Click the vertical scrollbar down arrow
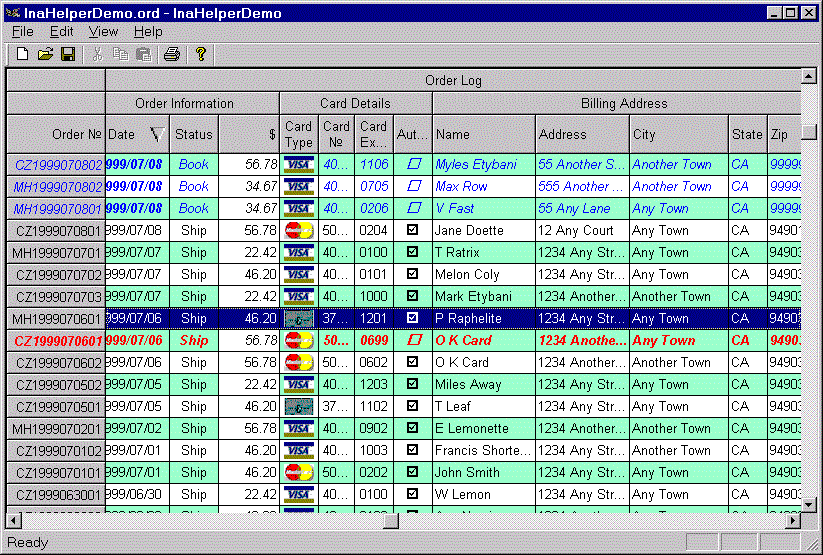This screenshot has width=823, height=555. [x=808, y=505]
